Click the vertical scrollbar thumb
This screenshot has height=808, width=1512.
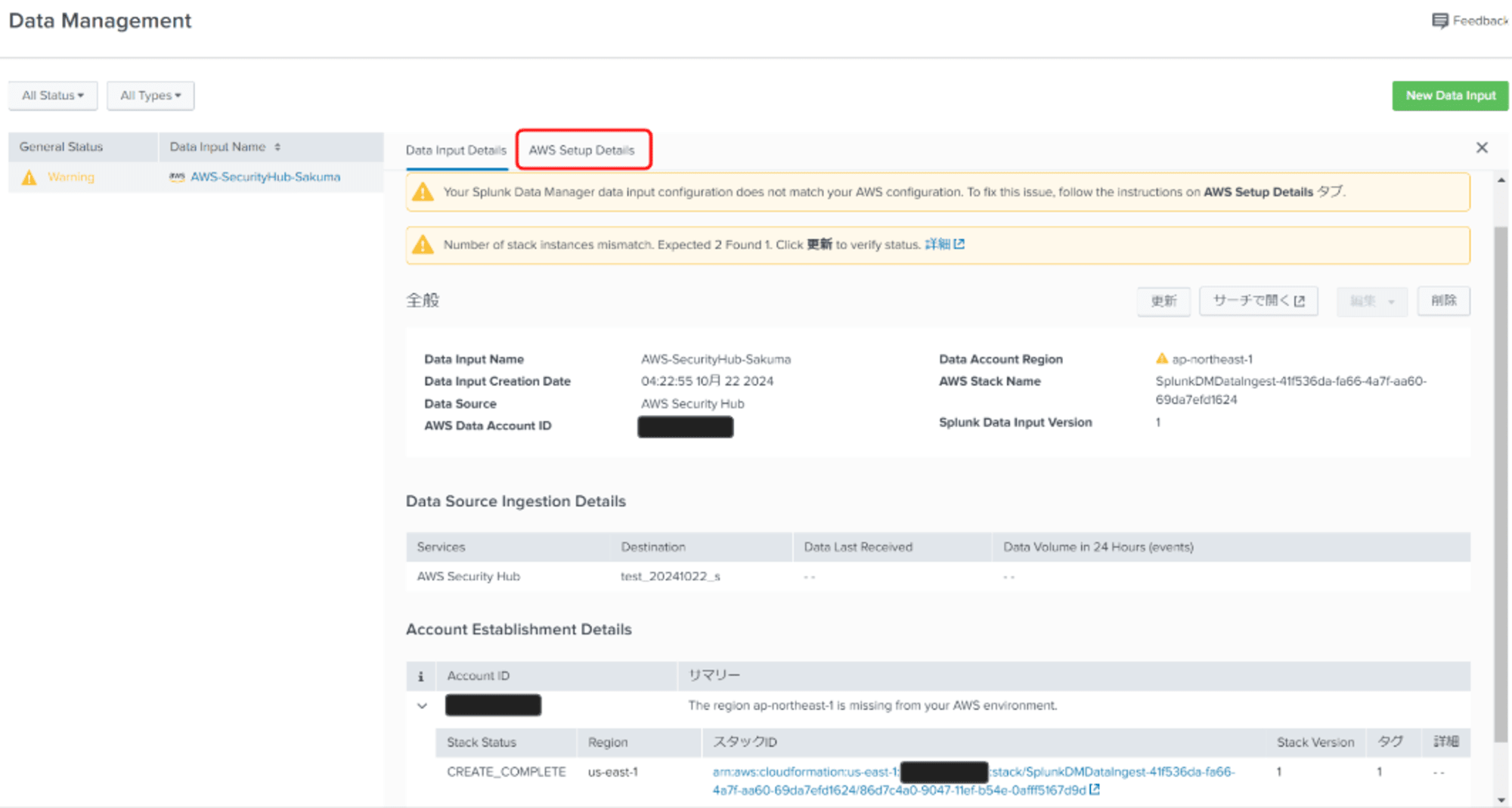click(1501, 484)
